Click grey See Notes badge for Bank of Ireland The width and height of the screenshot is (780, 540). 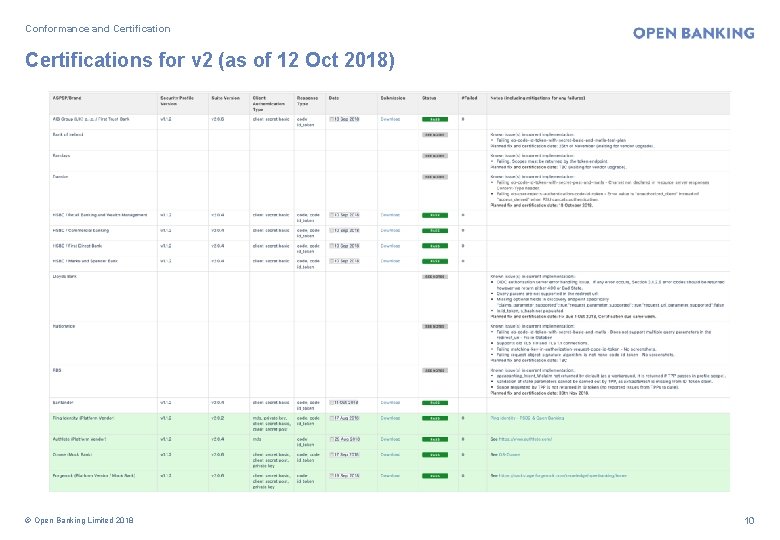pos(435,135)
